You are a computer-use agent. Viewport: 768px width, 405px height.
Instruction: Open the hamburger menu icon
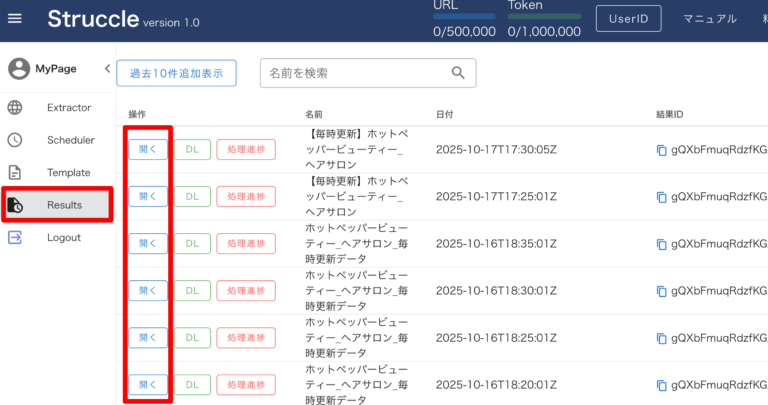[15, 19]
